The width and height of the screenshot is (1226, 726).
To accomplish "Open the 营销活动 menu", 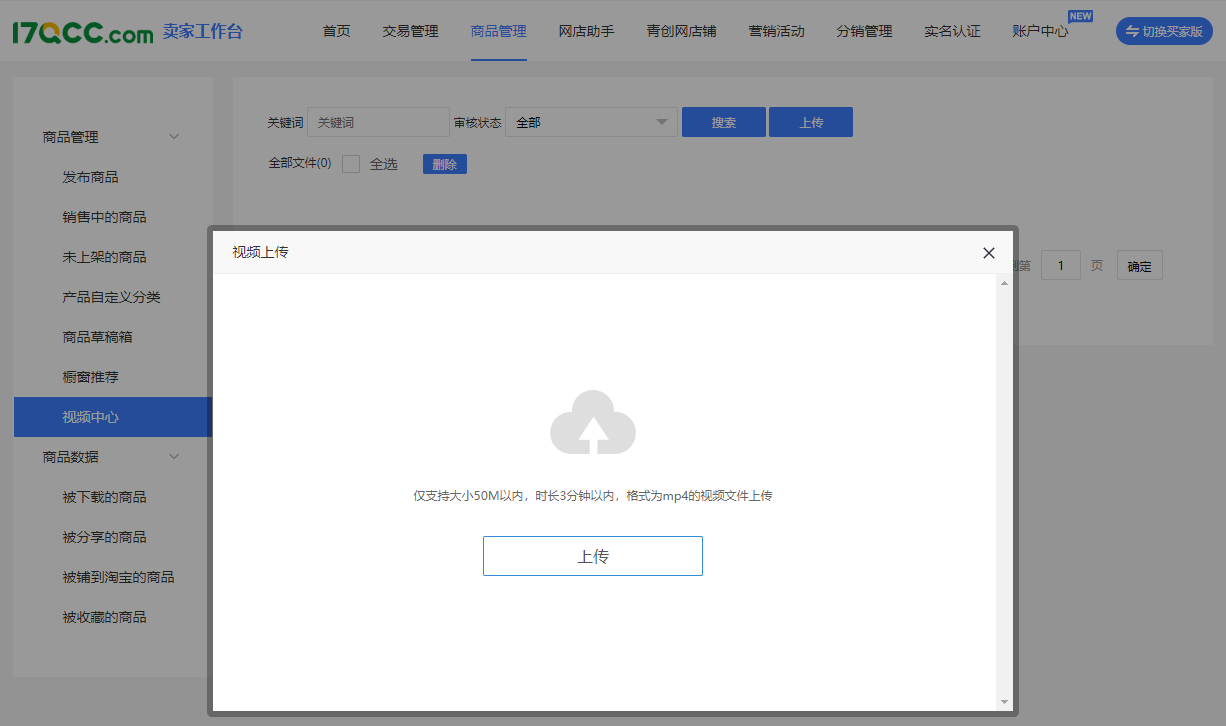I will pos(776,31).
